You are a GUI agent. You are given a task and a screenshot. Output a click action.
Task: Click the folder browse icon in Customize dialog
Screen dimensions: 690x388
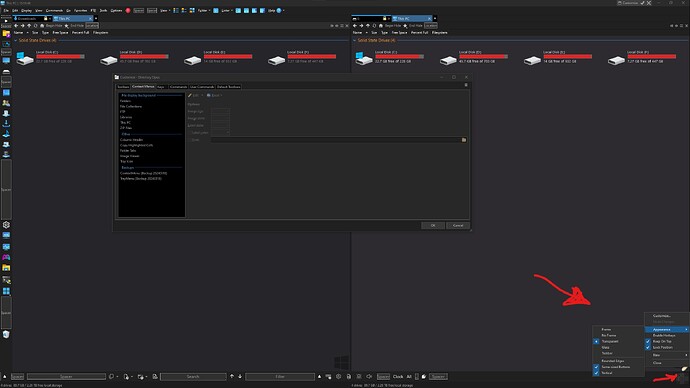[464, 140]
